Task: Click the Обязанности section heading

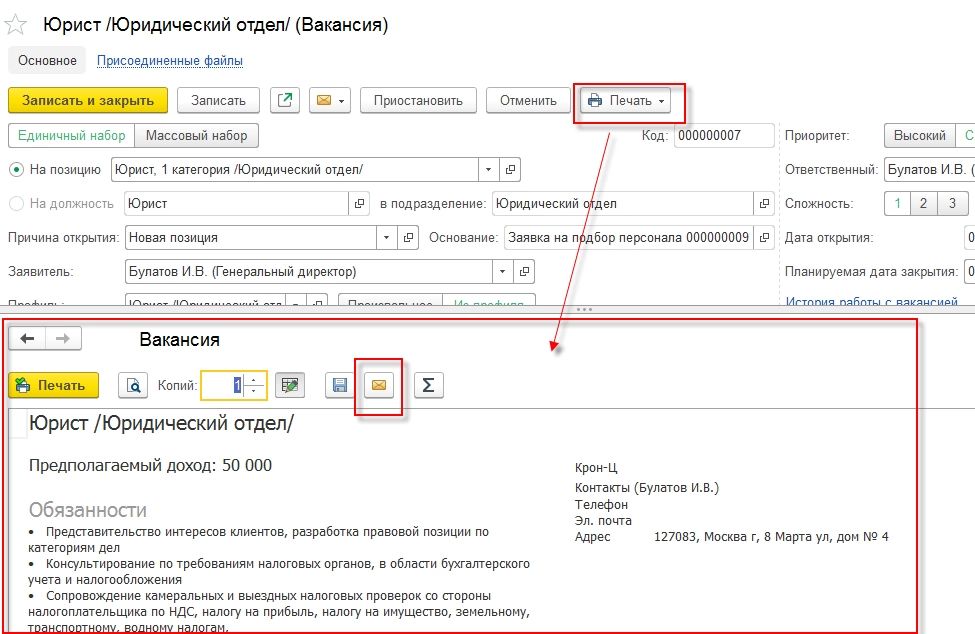Action: 88,510
